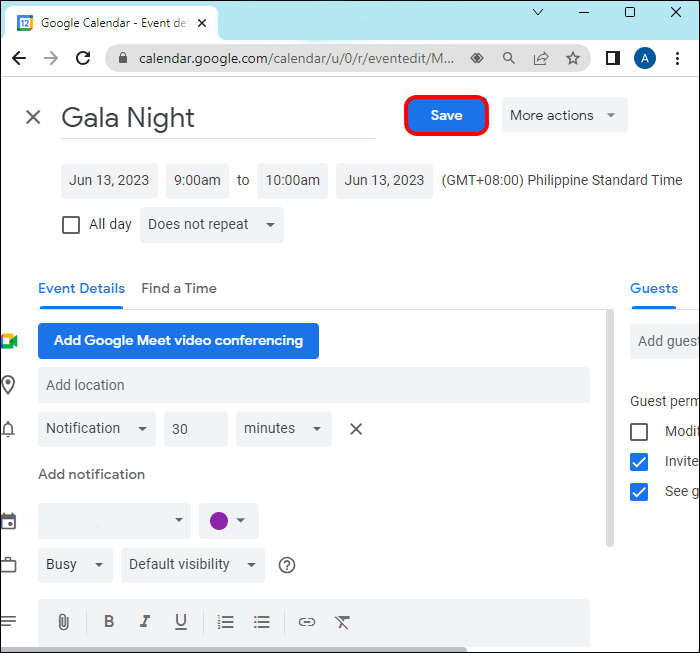
Task: Insert a bulleted list
Action: (x=262, y=622)
